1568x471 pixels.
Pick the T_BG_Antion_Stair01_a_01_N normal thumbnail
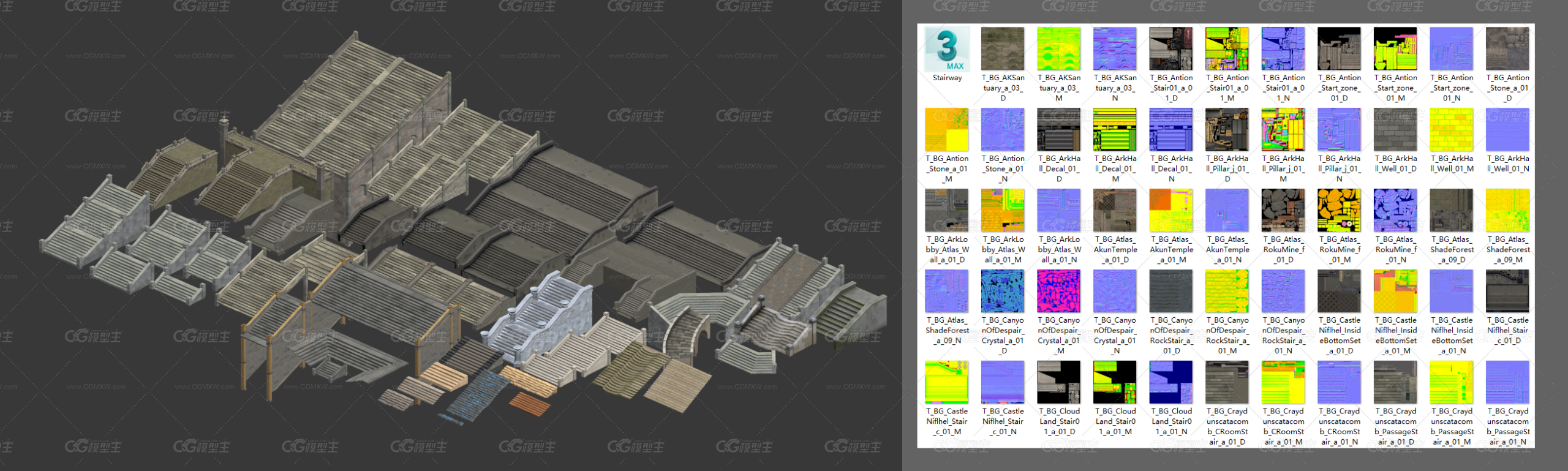click(x=1283, y=49)
